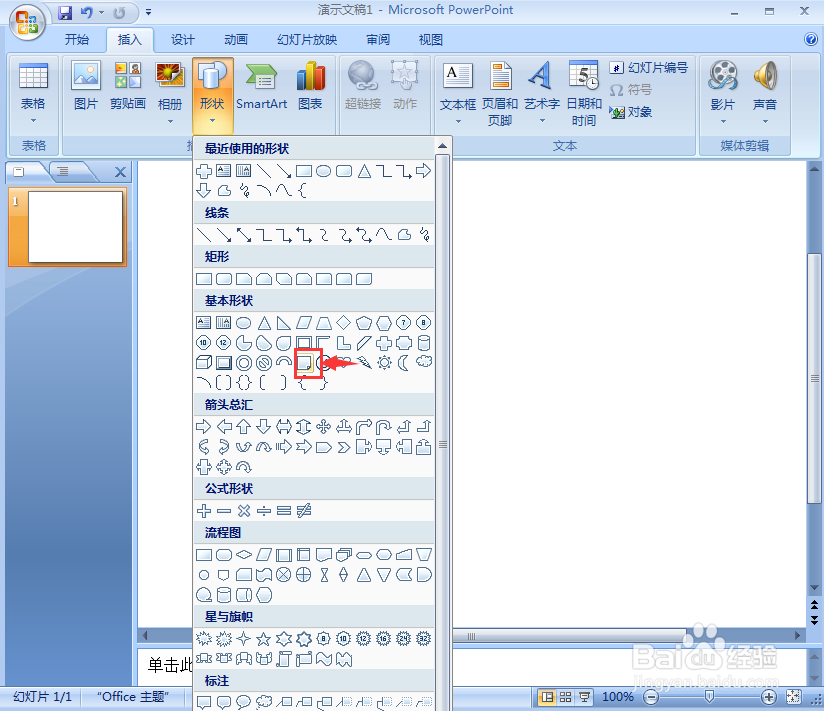
Task: Choose the moon shape in 基本形状
Action: 404,363
